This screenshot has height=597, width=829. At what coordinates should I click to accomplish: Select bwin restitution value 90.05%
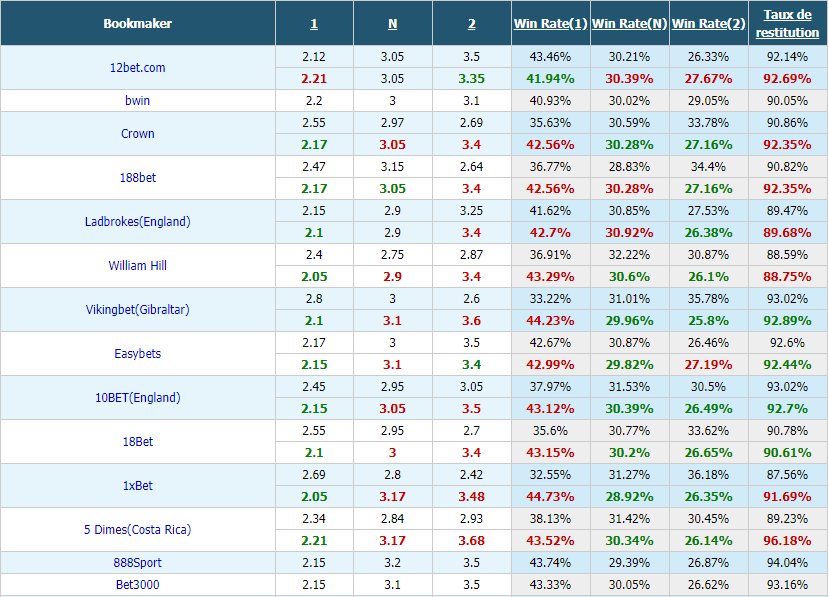point(787,100)
